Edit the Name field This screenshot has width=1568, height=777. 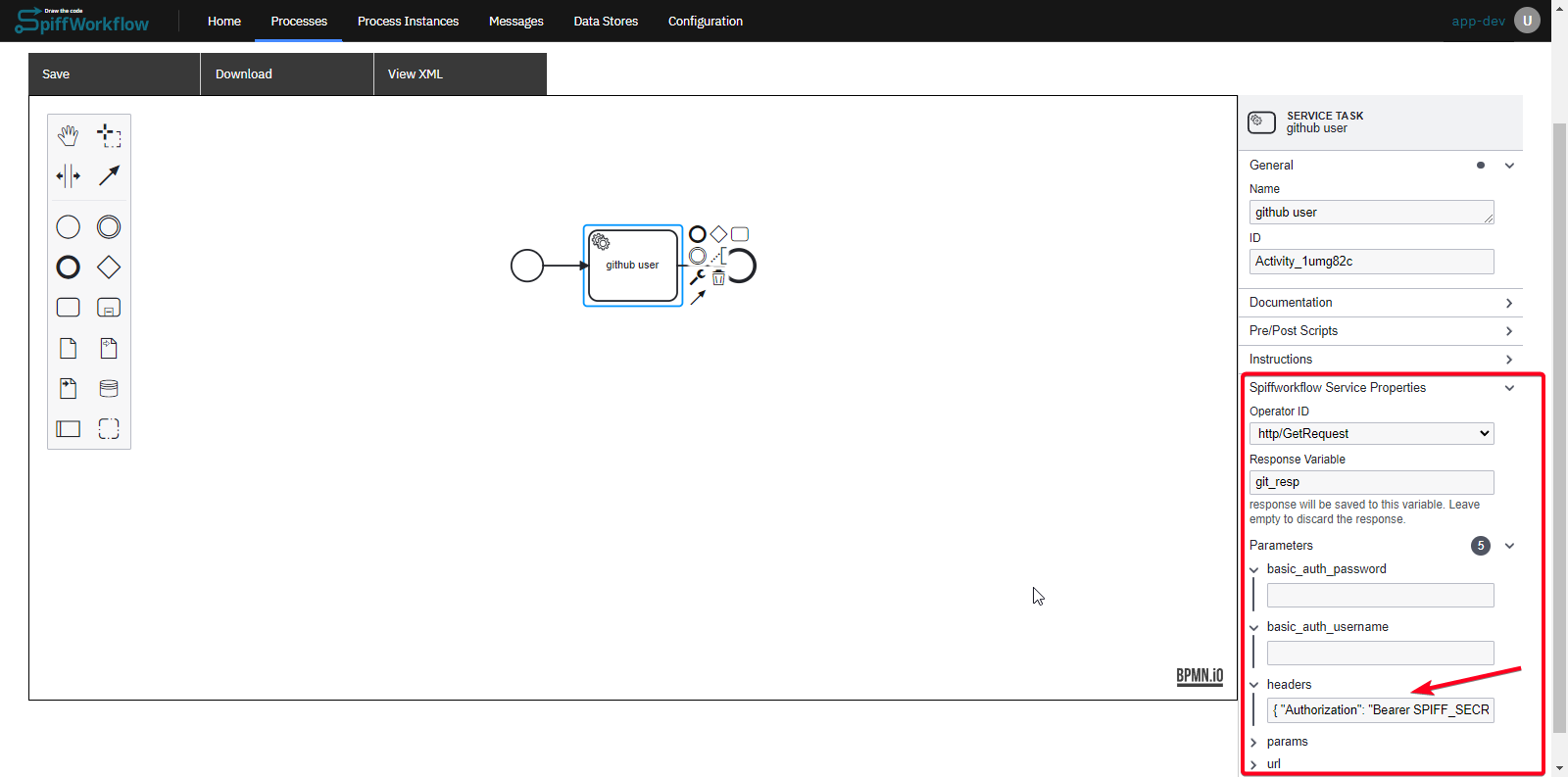tap(1372, 213)
